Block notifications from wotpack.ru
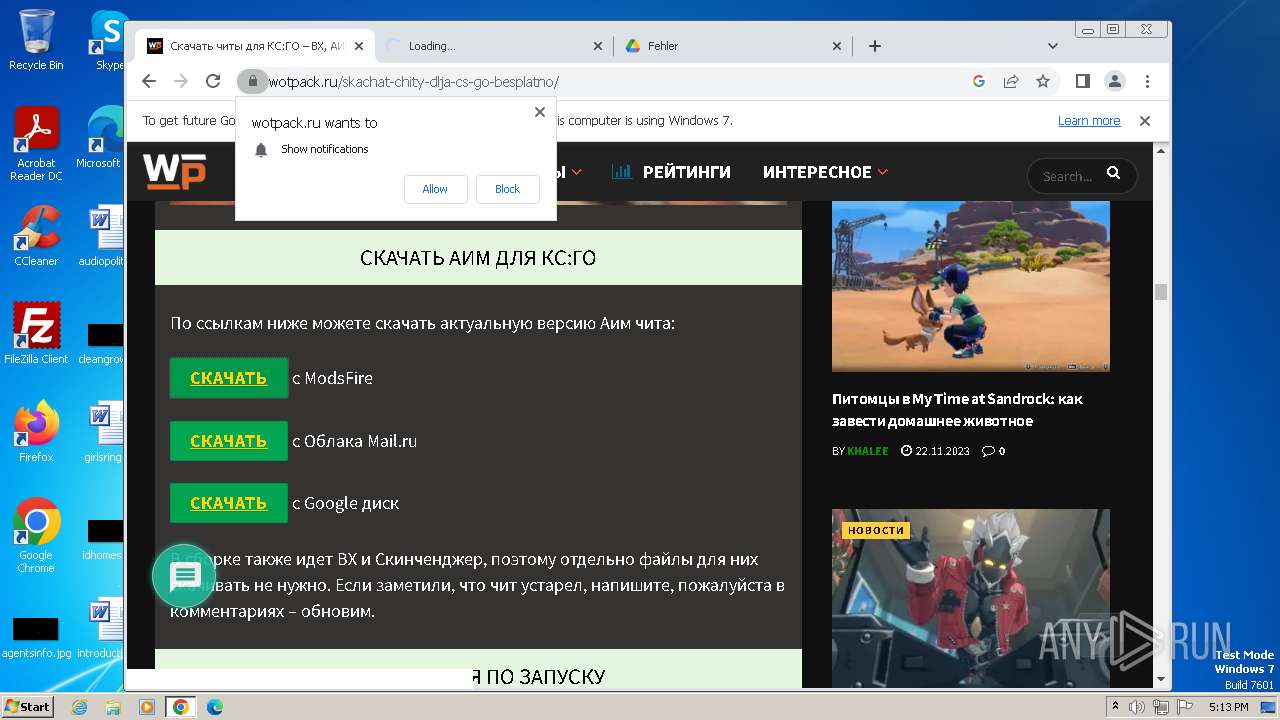The height and width of the screenshot is (720, 1280). tap(507, 189)
